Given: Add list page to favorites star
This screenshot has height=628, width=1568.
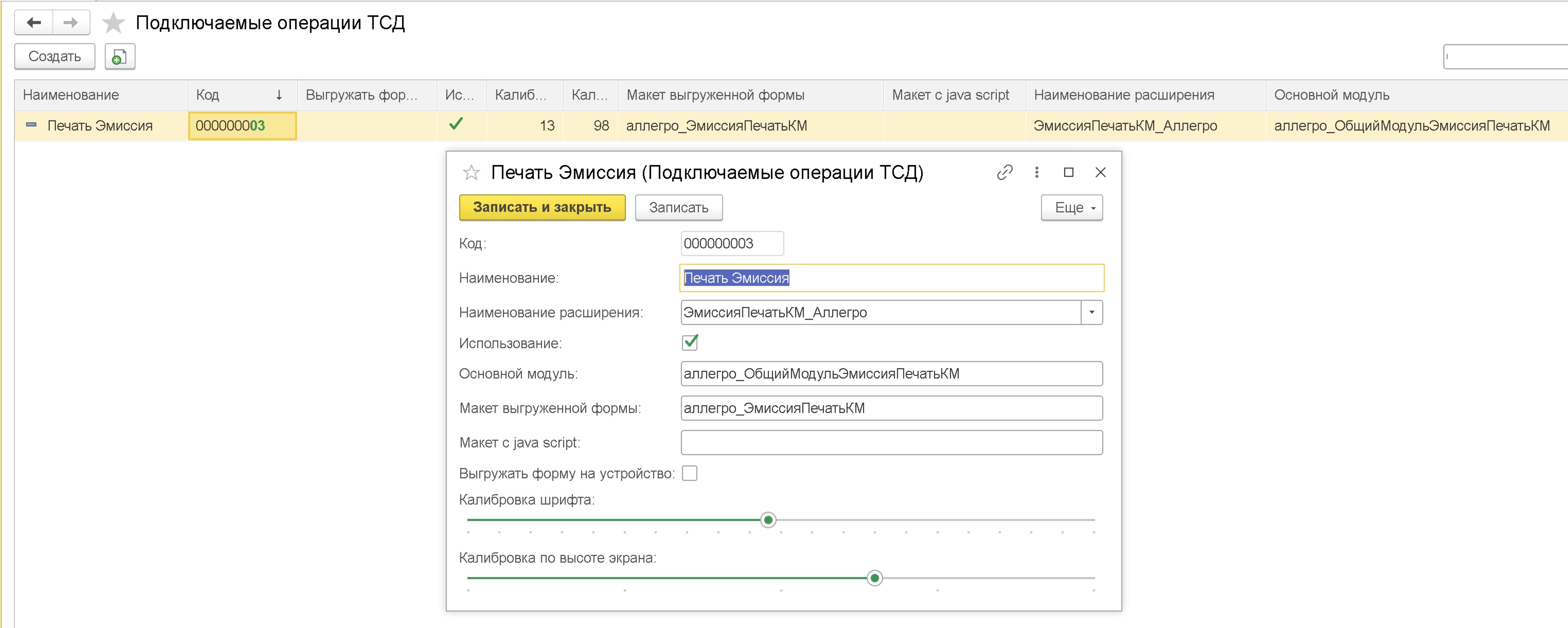Looking at the screenshot, I should coord(113,23).
